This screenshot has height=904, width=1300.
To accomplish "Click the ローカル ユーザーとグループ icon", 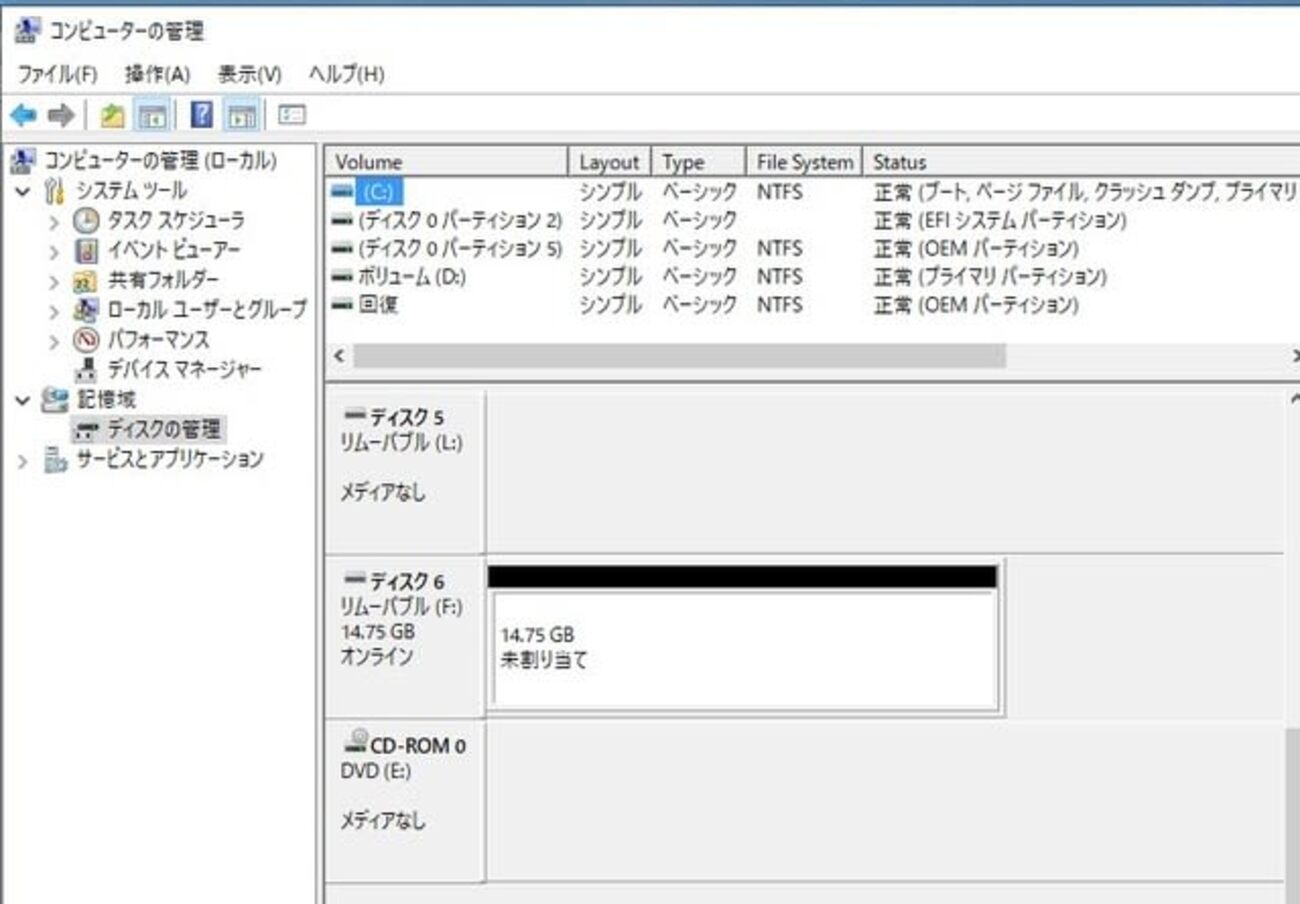I will tap(87, 310).
